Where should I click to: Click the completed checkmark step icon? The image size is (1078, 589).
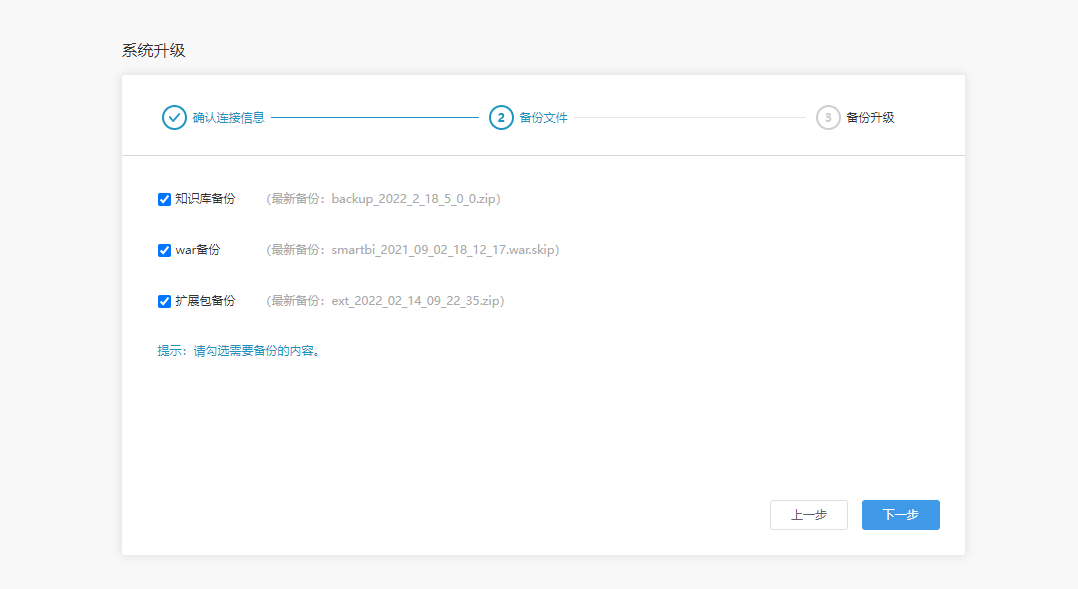(x=174, y=118)
